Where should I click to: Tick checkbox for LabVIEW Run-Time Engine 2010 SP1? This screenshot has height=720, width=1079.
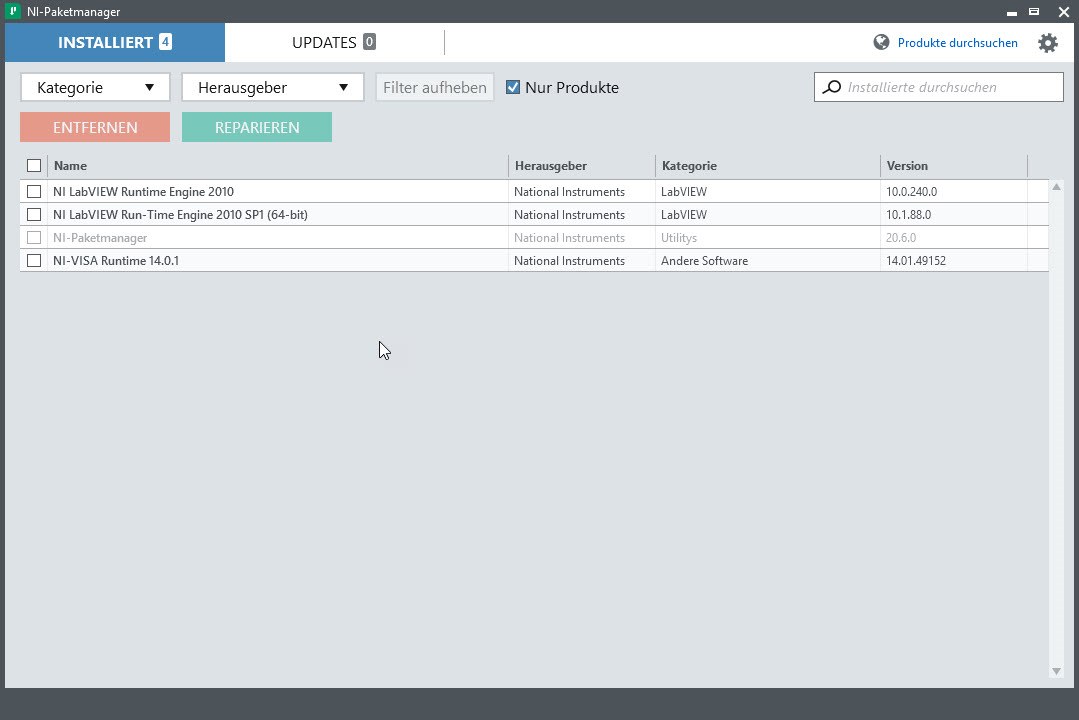[34, 215]
